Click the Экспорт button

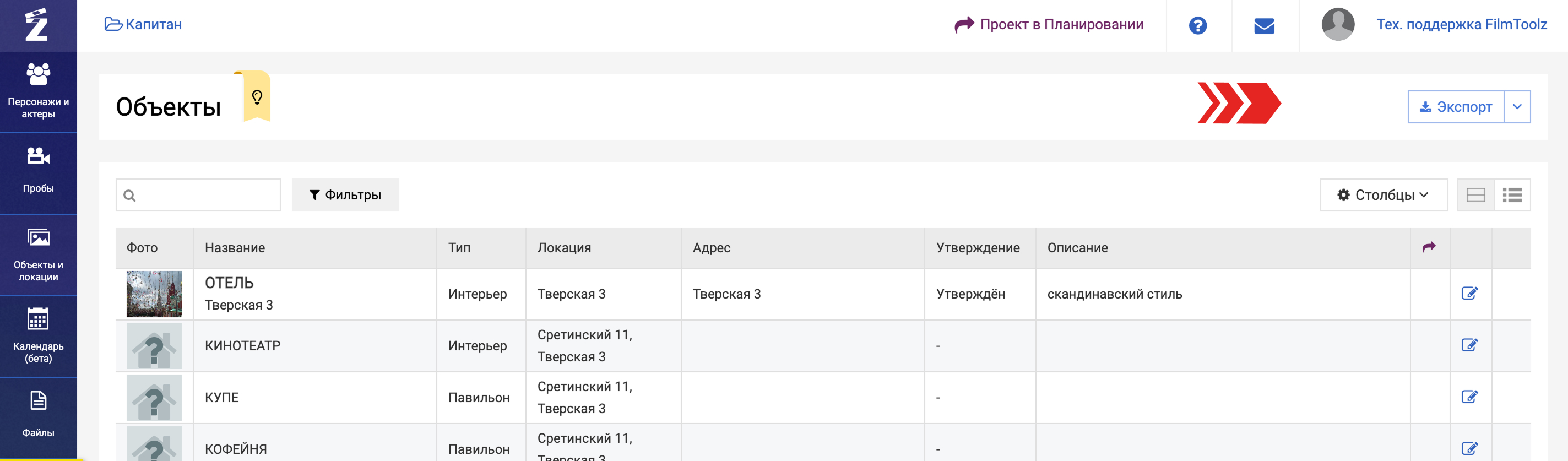point(1456,107)
